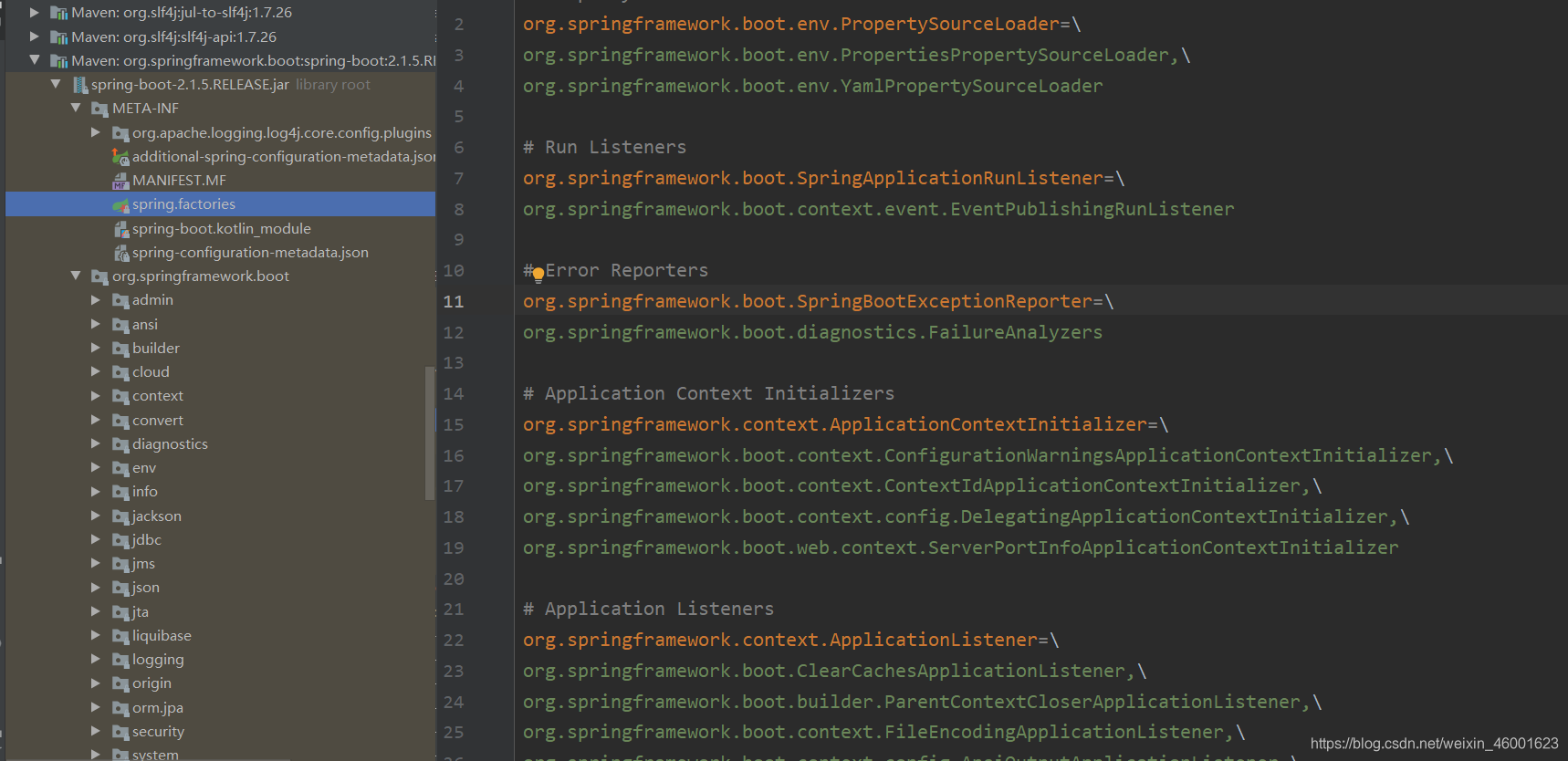Image resolution: width=1568 pixels, height=761 pixels.
Task: Select spring-boot.kotlin_module in the tree
Action: click(x=222, y=229)
